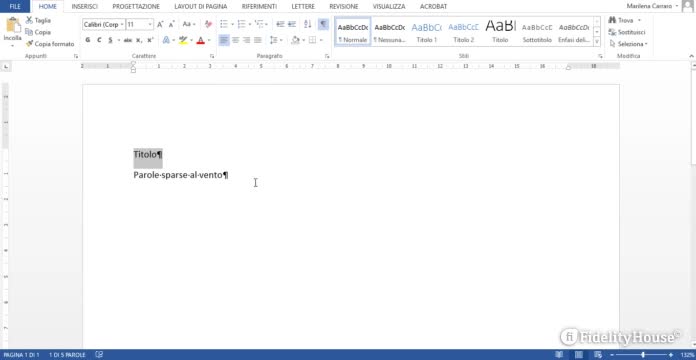Image resolution: width=696 pixels, height=360 pixels.
Task: Toggle italic C formatting
Action: [x=99, y=40]
